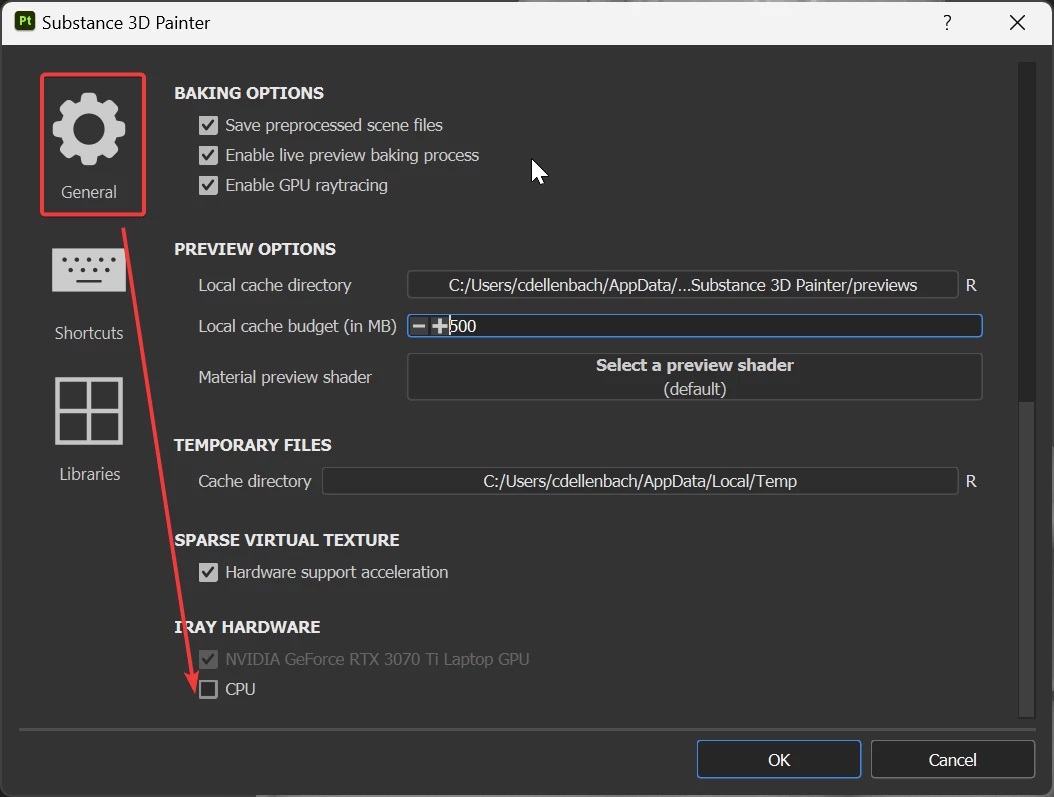Close the Substance 3D Painter dialog
1054x797 pixels.
[x=1017, y=23]
